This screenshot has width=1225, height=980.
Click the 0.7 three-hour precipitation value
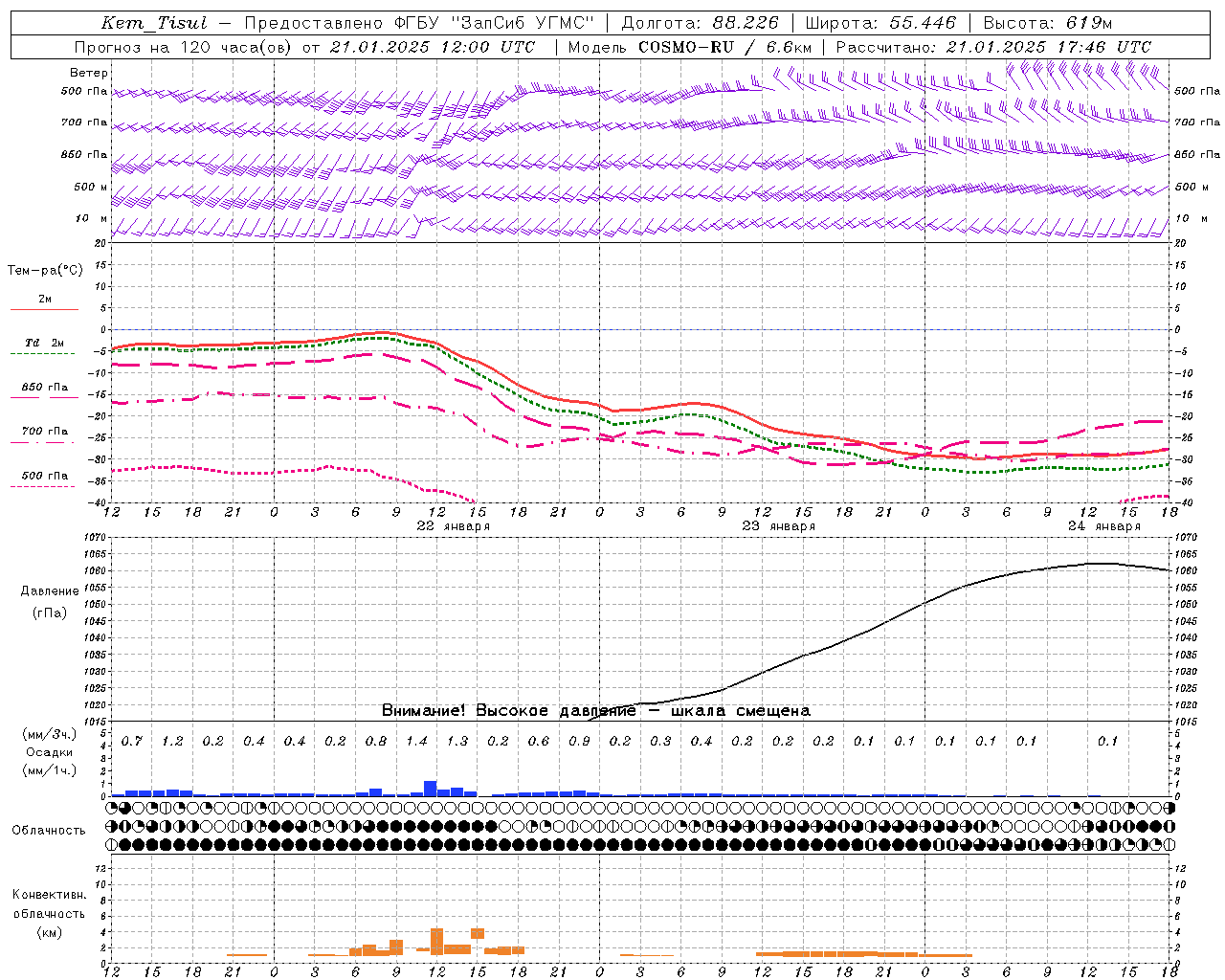pyautogui.click(x=132, y=742)
